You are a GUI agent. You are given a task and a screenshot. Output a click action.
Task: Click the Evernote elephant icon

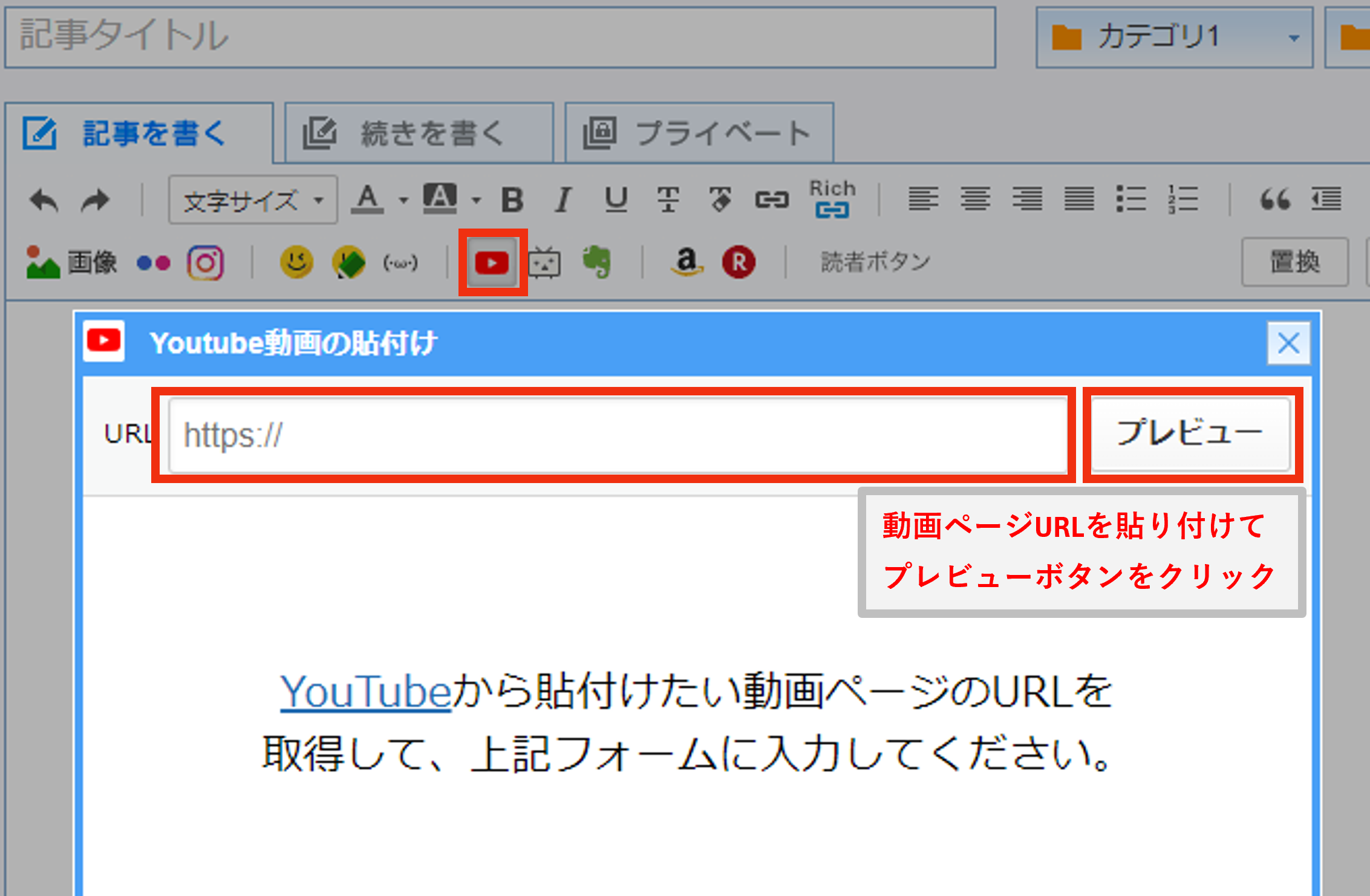(x=597, y=262)
